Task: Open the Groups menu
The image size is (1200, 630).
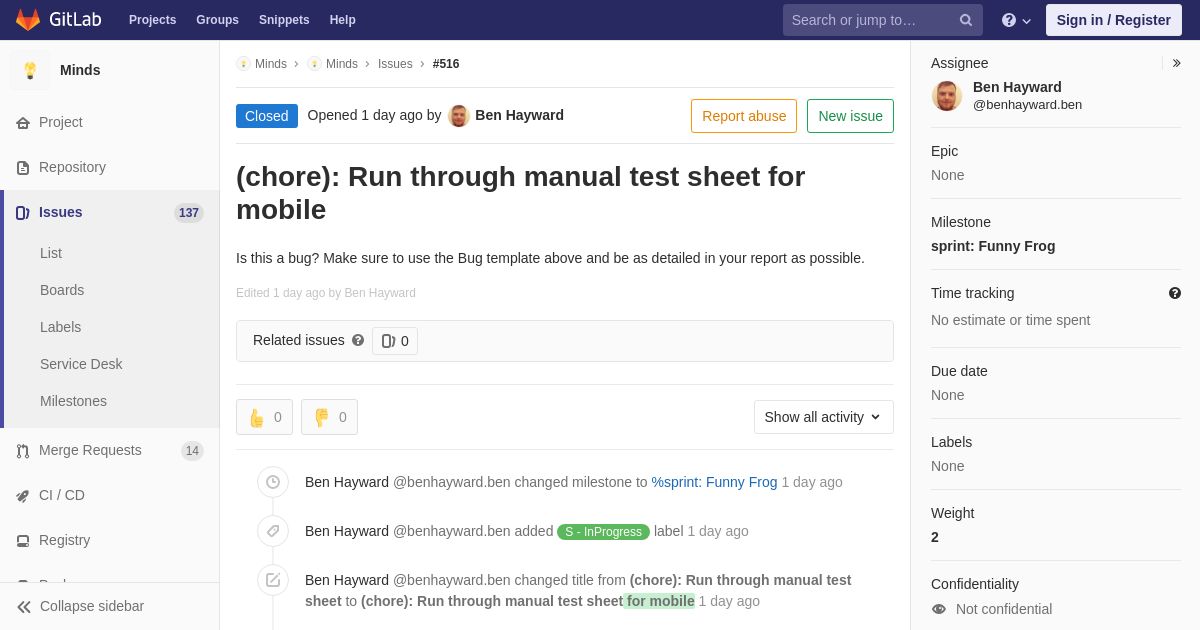Action: [217, 20]
